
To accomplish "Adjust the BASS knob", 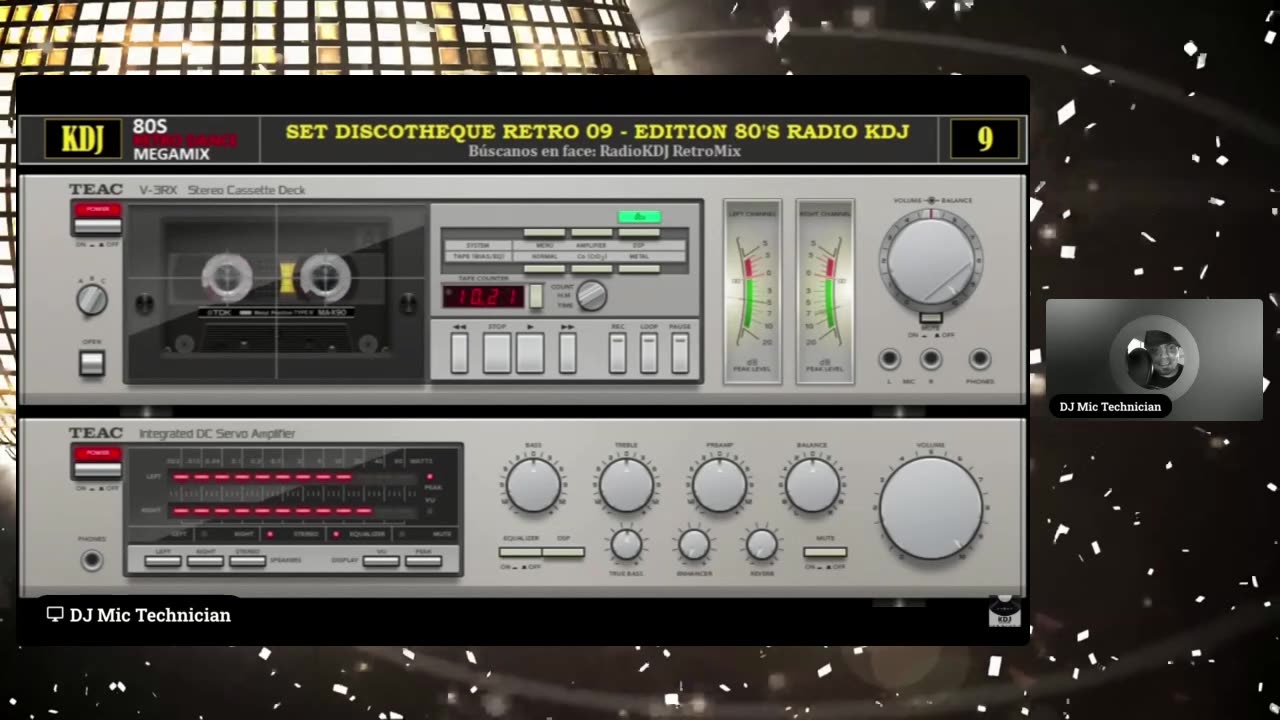I will pyautogui.click(x=533, y=485).
